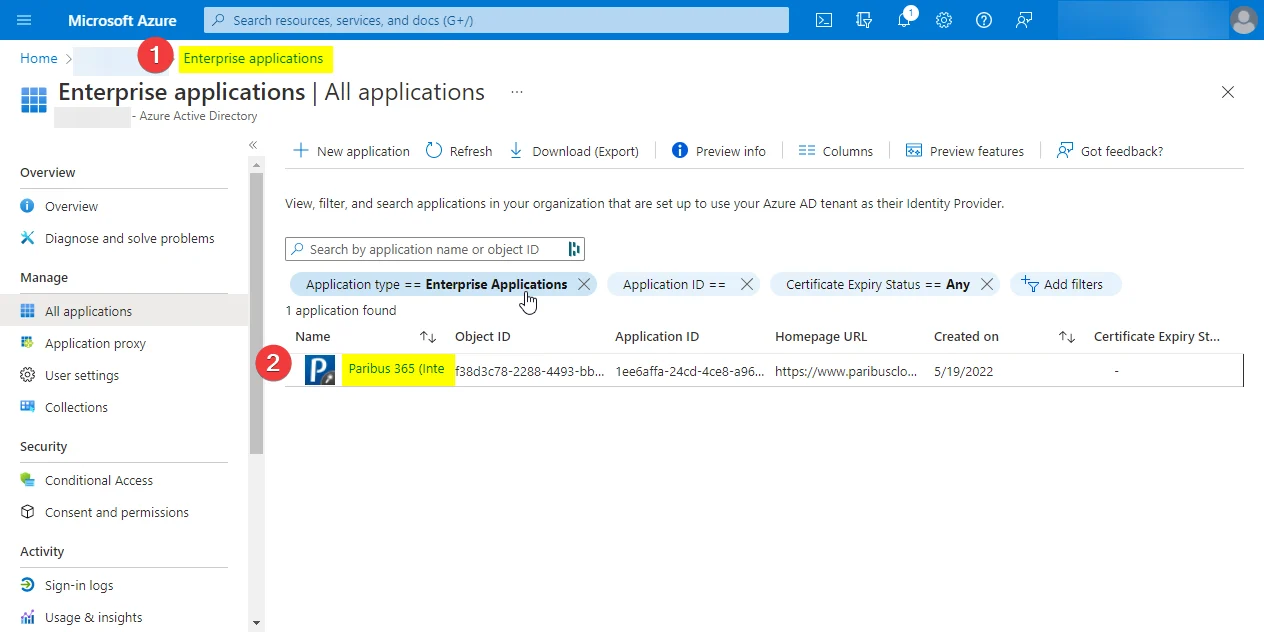Click the homepage URL https://www.paribusclo
This screenshot has height=632, width=1264.
click(846, 371)
